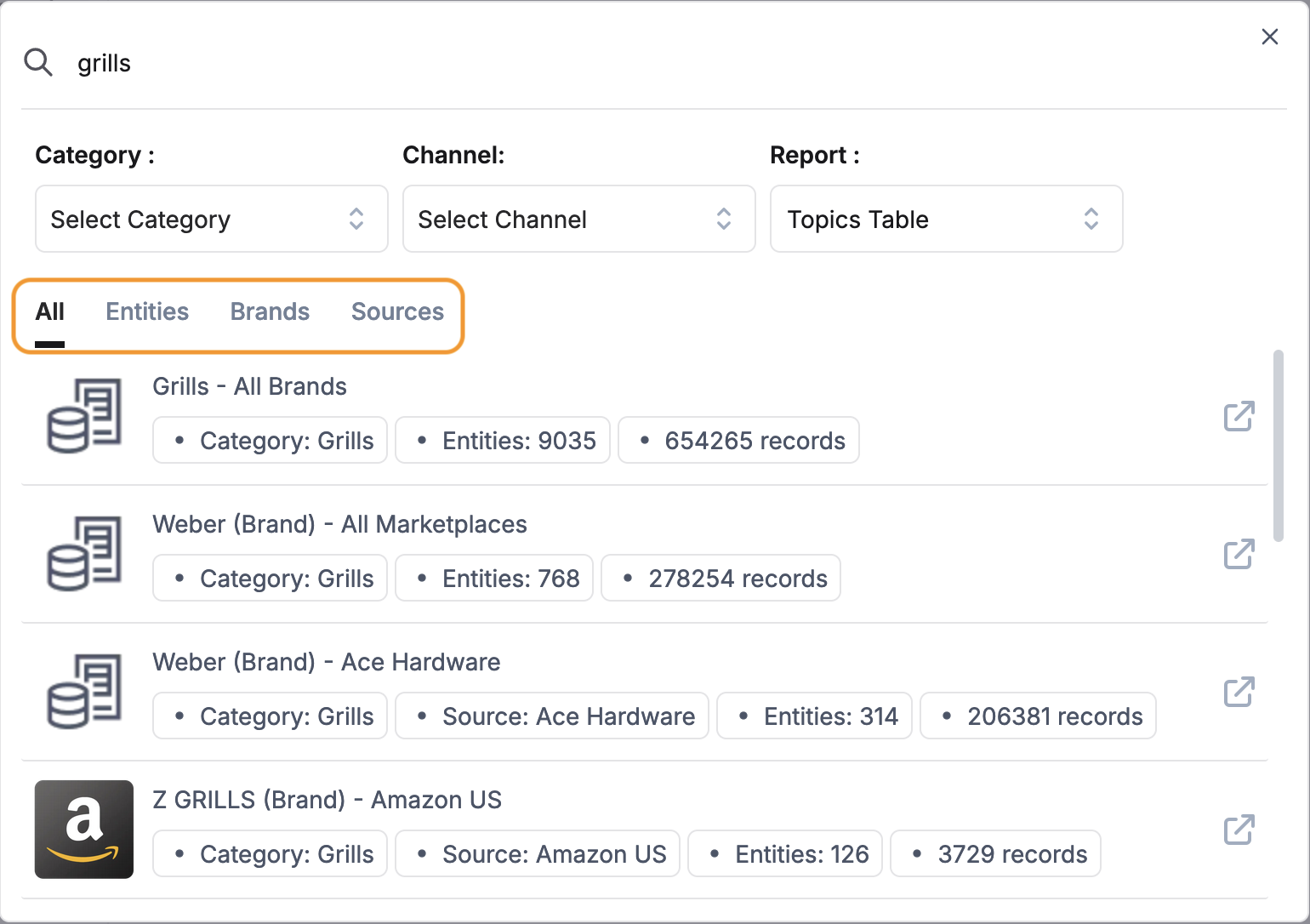The image size is (1310, 924).
Task: Click the results list vertical scrollbar
Action: [x=1278, y=445]
